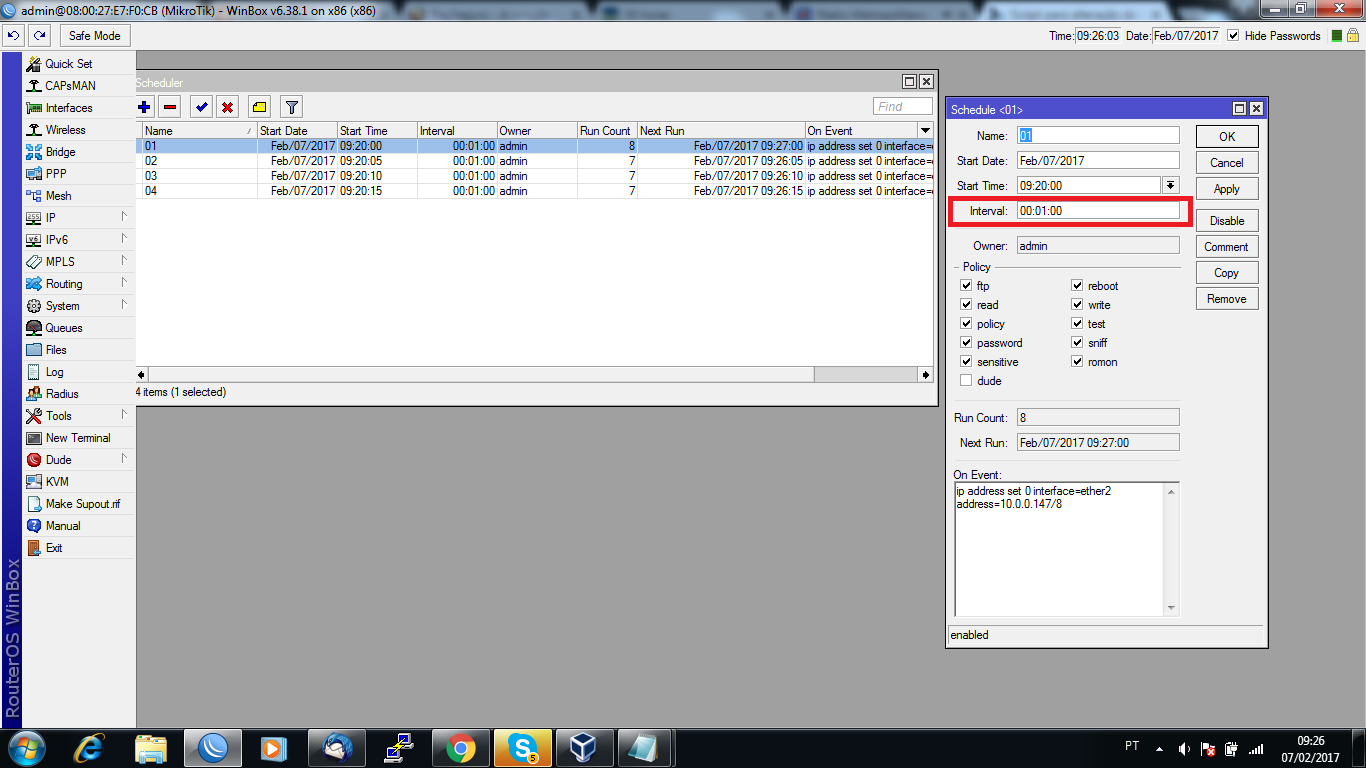Expand the Dude submenu in the sidebar

pos(79,460)
